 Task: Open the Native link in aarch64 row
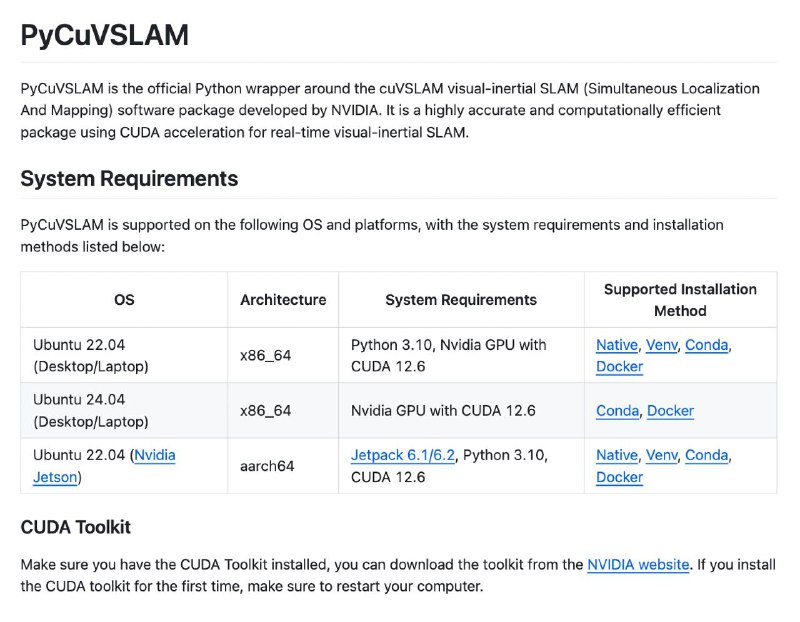pyautogui.click(x=617, y=455)
